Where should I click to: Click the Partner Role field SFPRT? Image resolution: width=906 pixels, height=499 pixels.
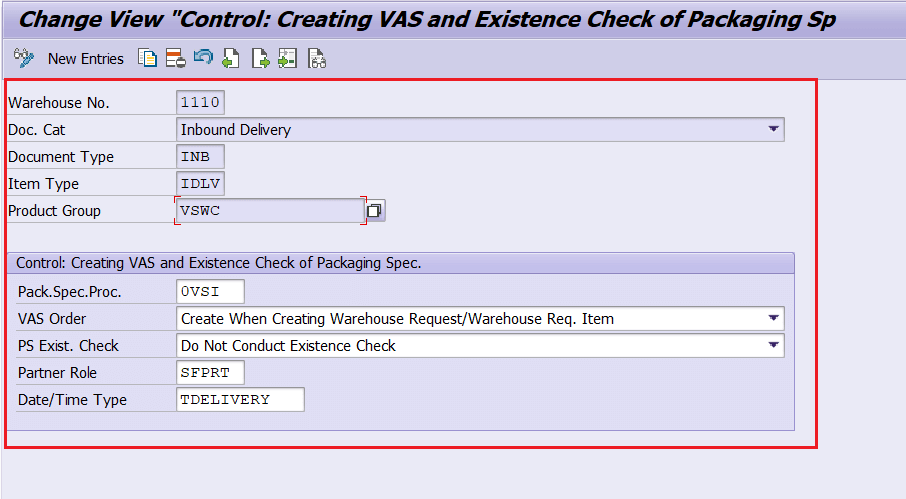210,373
